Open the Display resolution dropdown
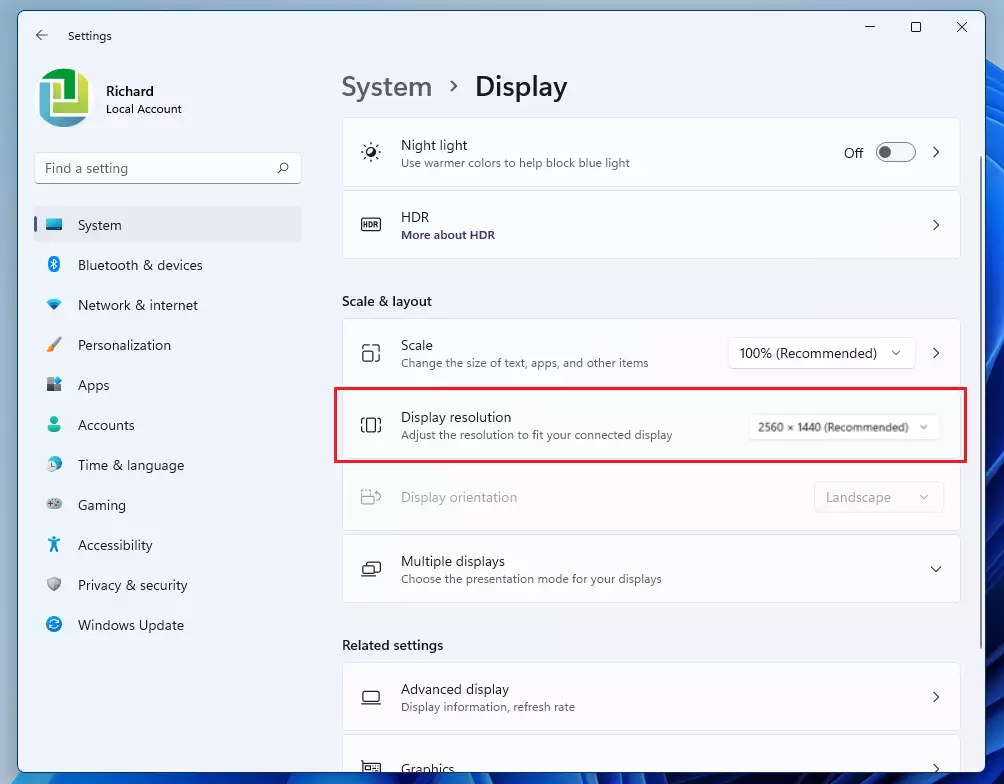1004x784 pixels. coord(843,427)
